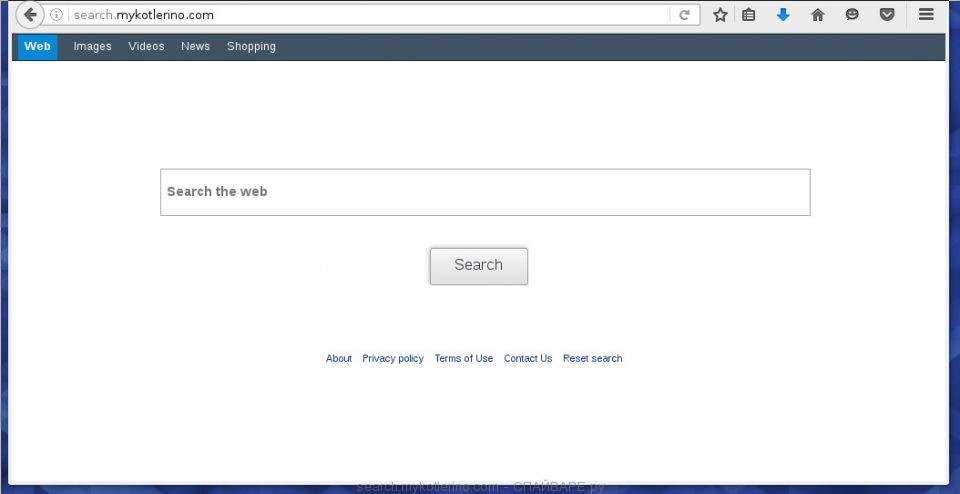Select the Web search tab
Screen dimensions: 960x494
click(37, 47)
